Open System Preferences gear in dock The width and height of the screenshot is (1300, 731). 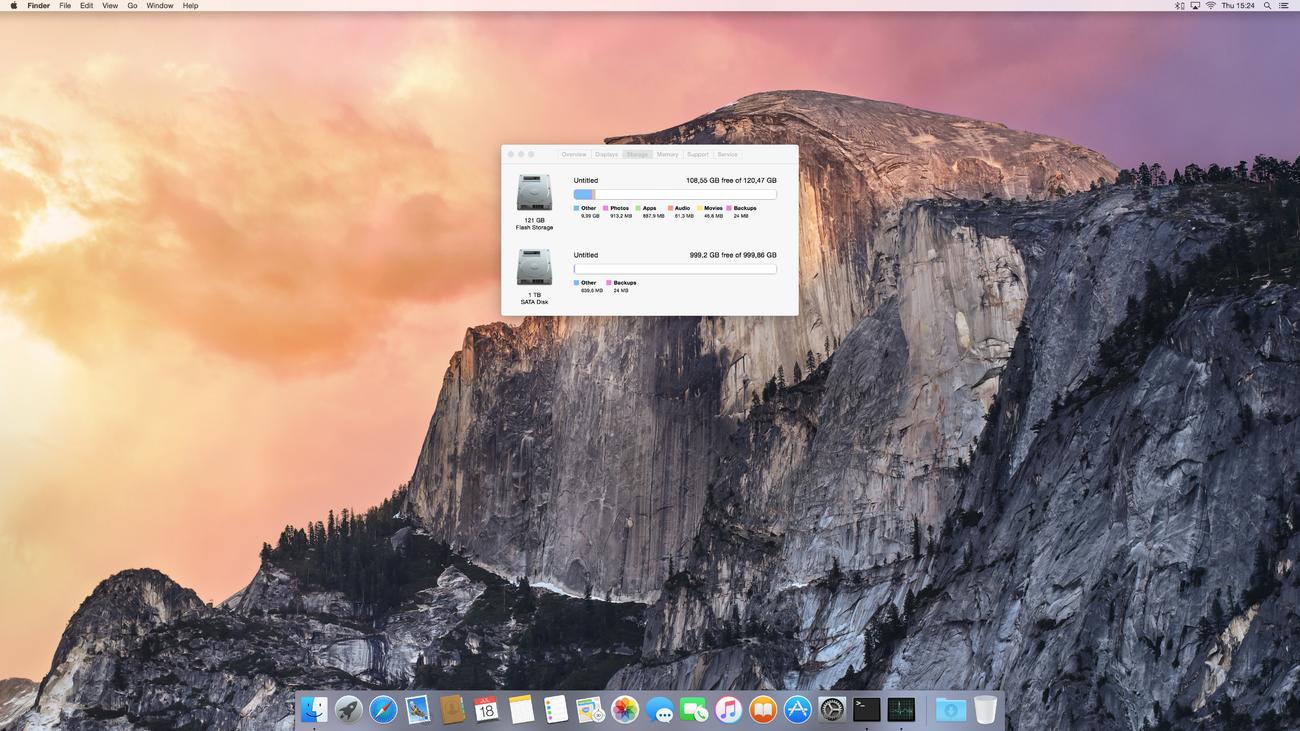pyautogui.click(x=832, y=710)
